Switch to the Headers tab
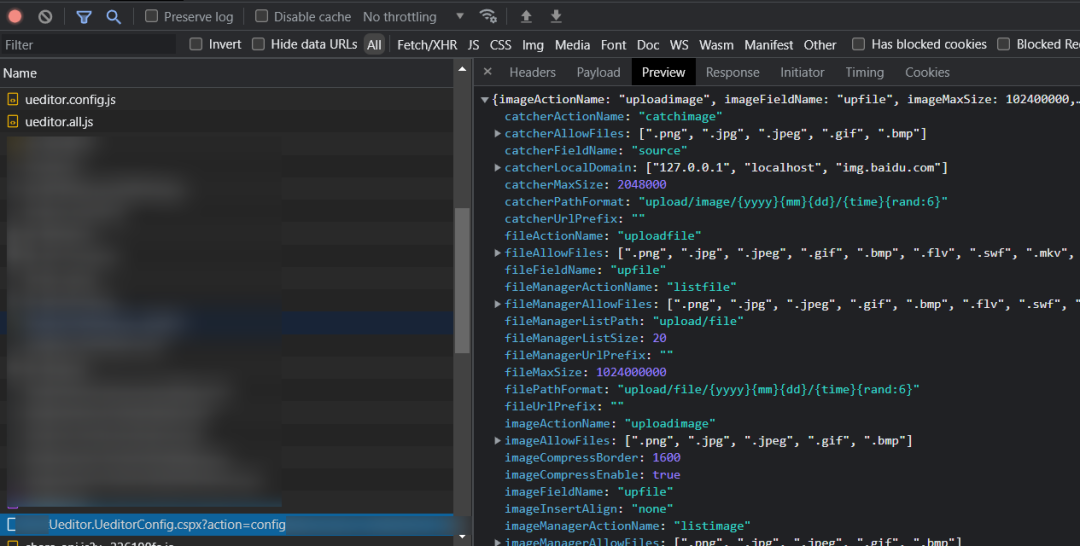This screenshot has width=1080, height=546. pyautogui.click(x=532, y=72)
